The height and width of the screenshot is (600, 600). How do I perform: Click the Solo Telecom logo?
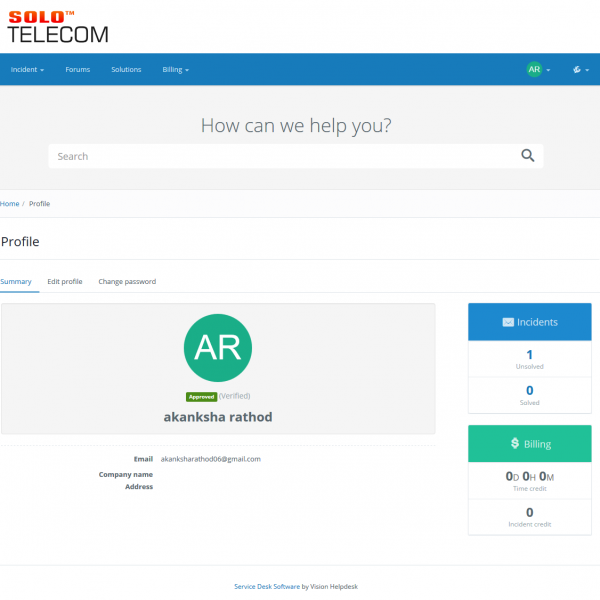coord(58,26)
